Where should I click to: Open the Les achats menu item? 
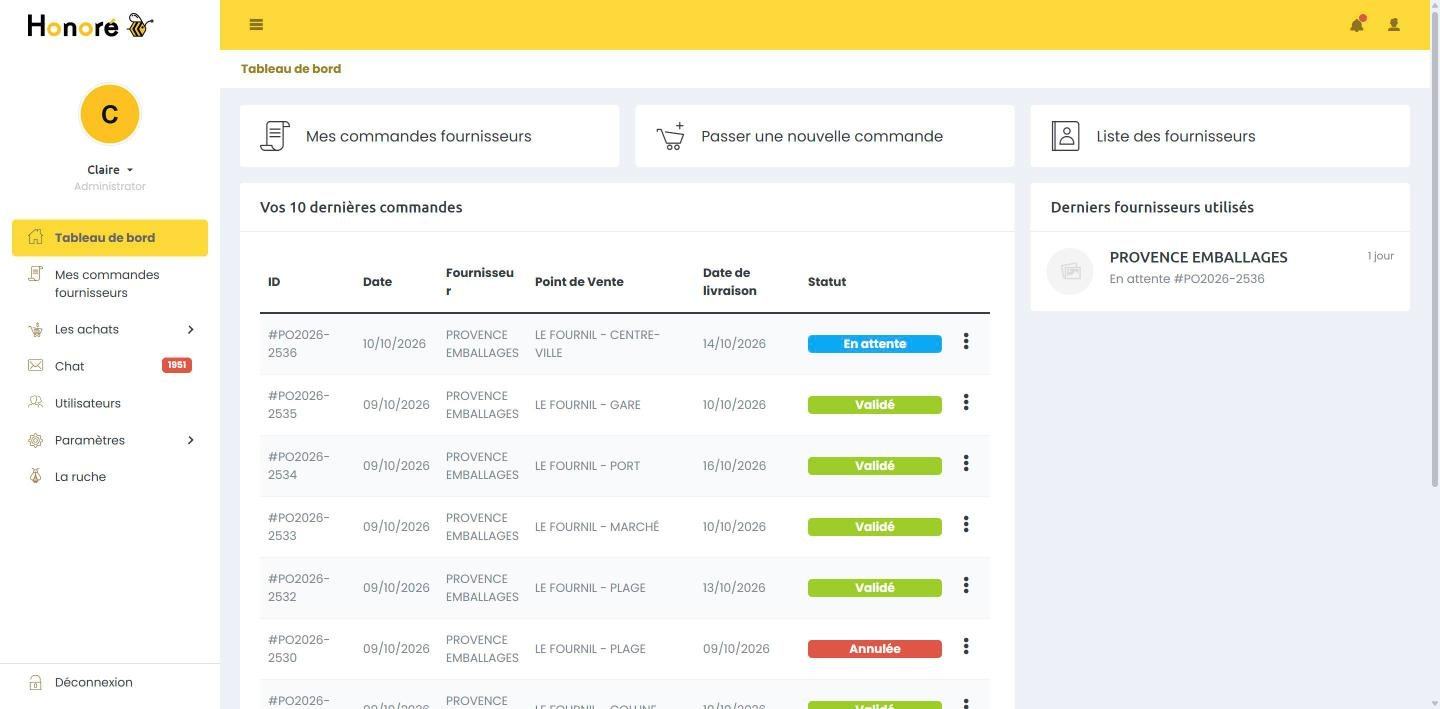coord(110,329)
